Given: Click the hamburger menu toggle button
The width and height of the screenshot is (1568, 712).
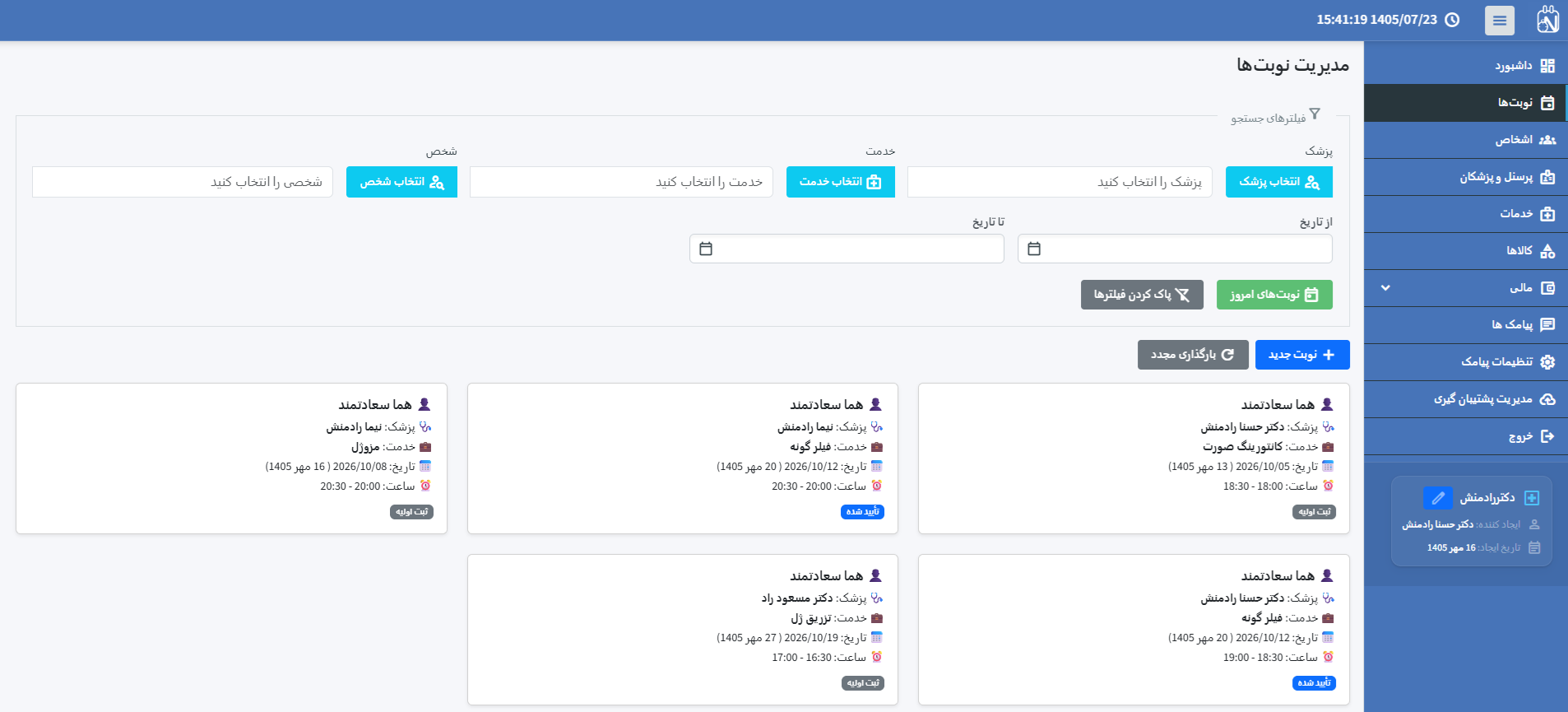Looking at the screenshot, I should (x=1500, y=21).
